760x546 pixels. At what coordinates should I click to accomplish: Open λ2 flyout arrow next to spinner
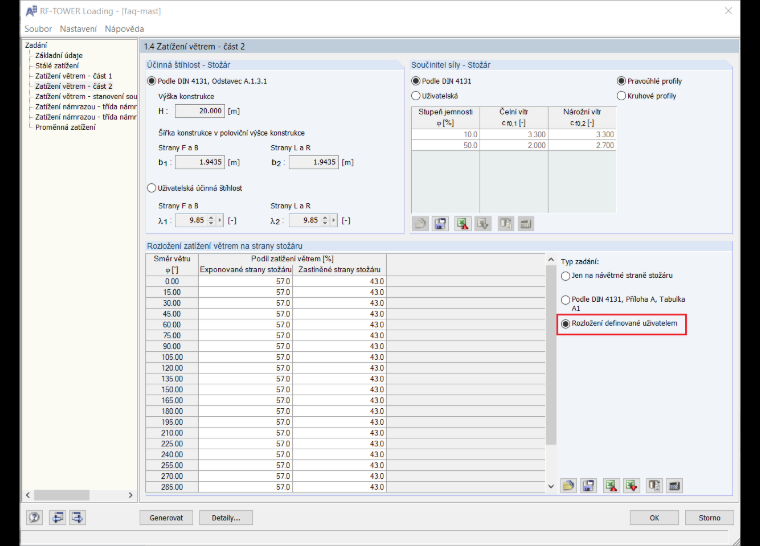coord(333,221)
